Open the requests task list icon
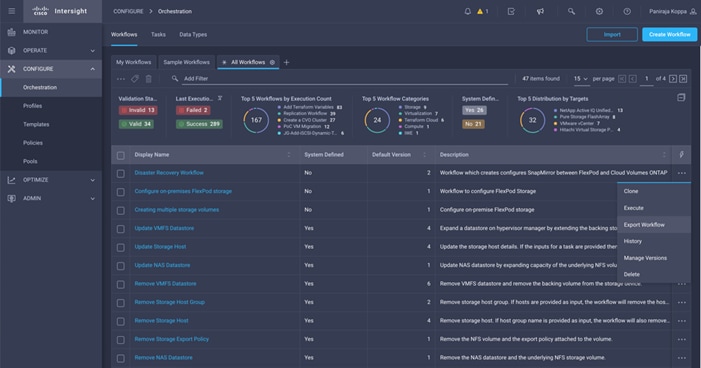This screenshot has width=701, height=368. (511, 12)
